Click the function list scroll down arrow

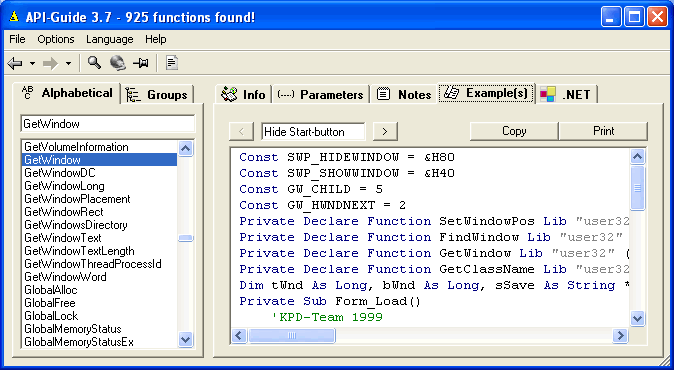(186, 339)
